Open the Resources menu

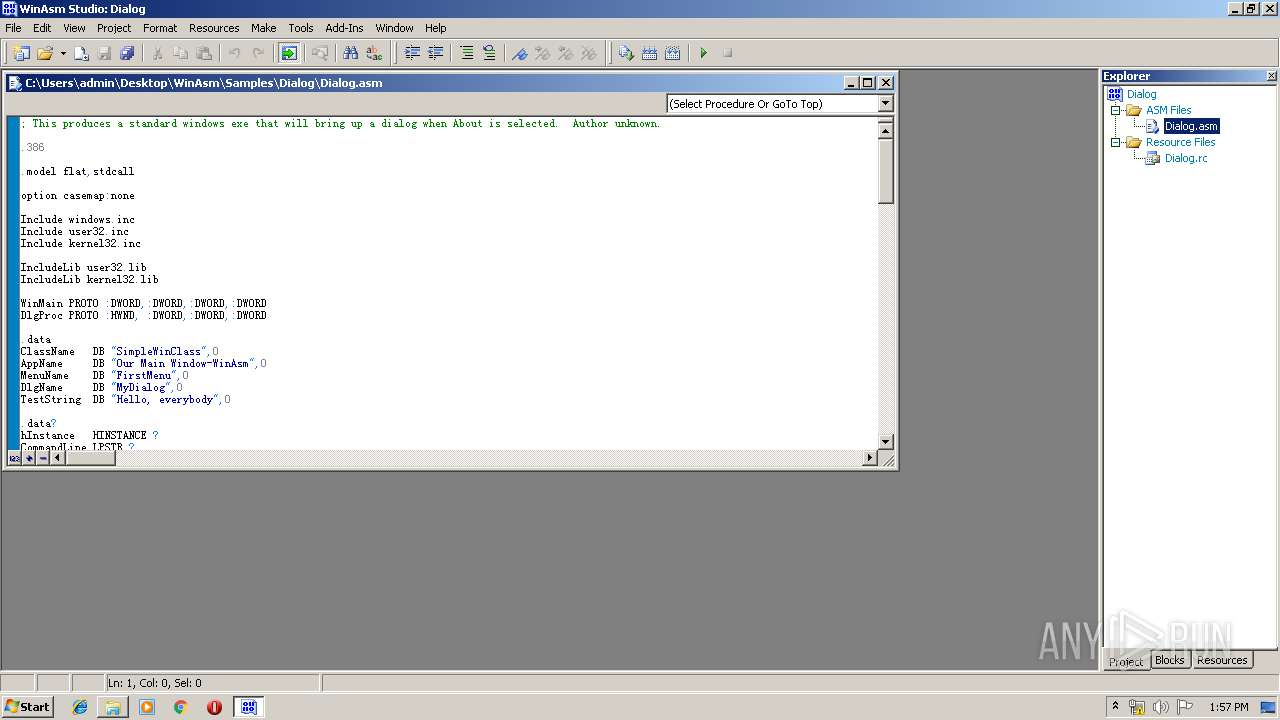point(214,28)
